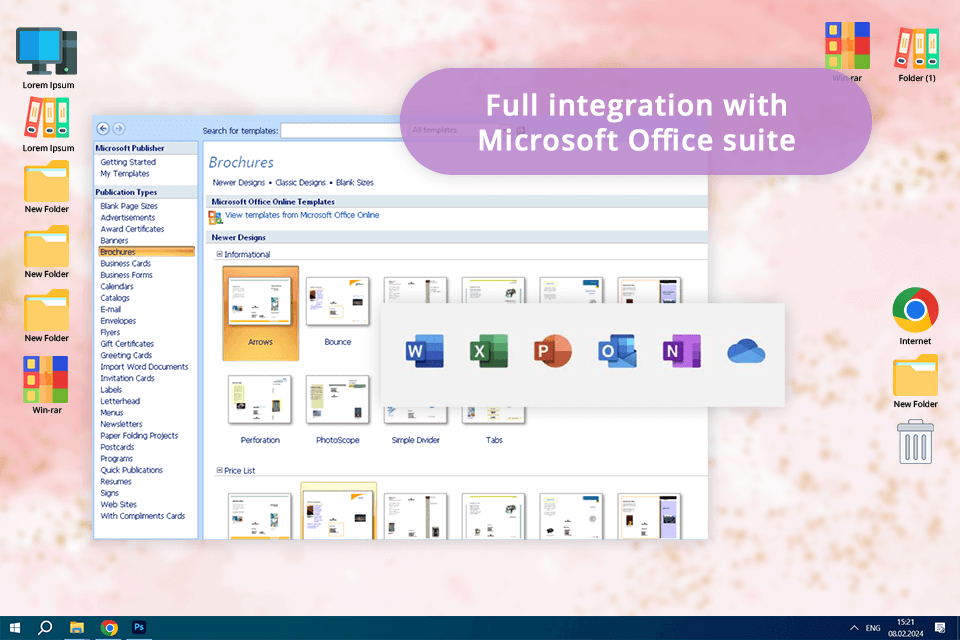Collapse the Informational section
This screenshot has height=640, width=960.
click(219, 254)
